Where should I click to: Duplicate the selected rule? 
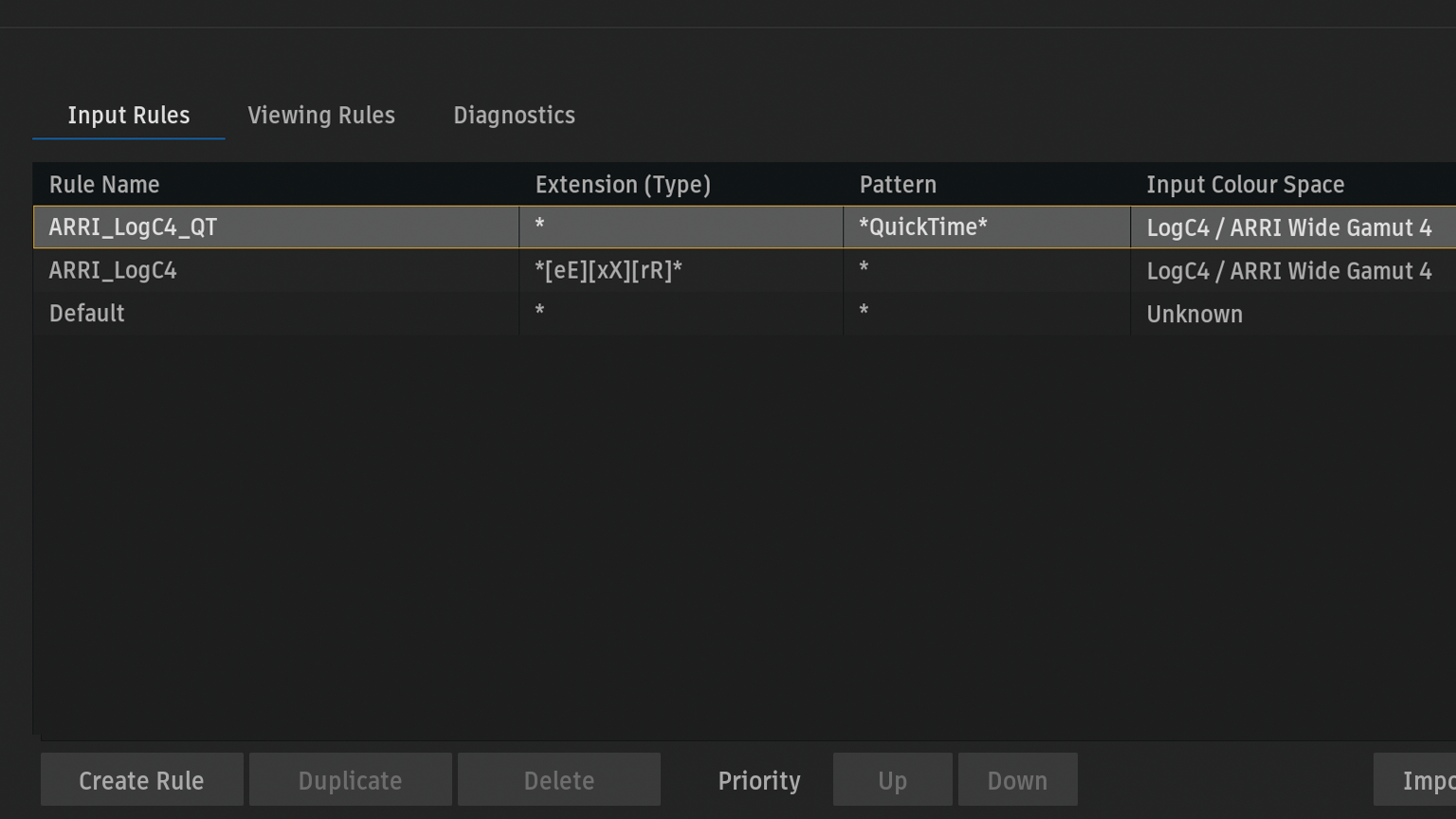pyautogui.click(x=350, y=780)
